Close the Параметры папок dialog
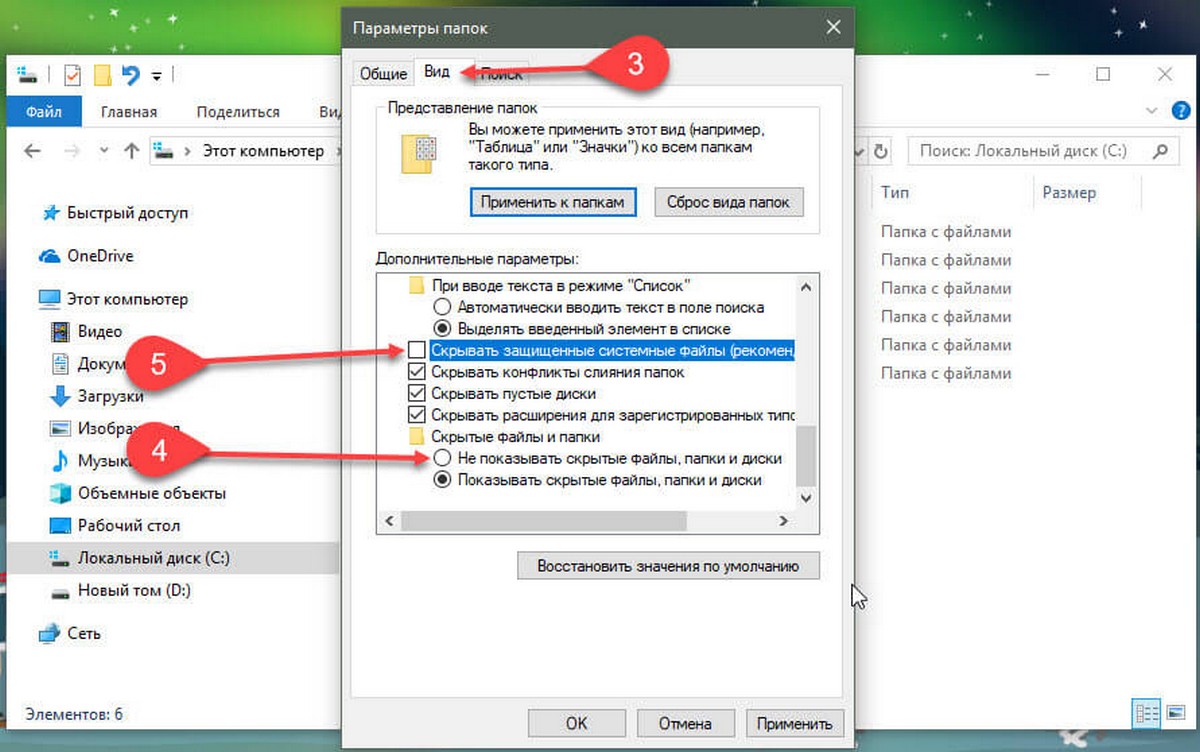Viewport: 1200px width, 752px height. point(832,28)
